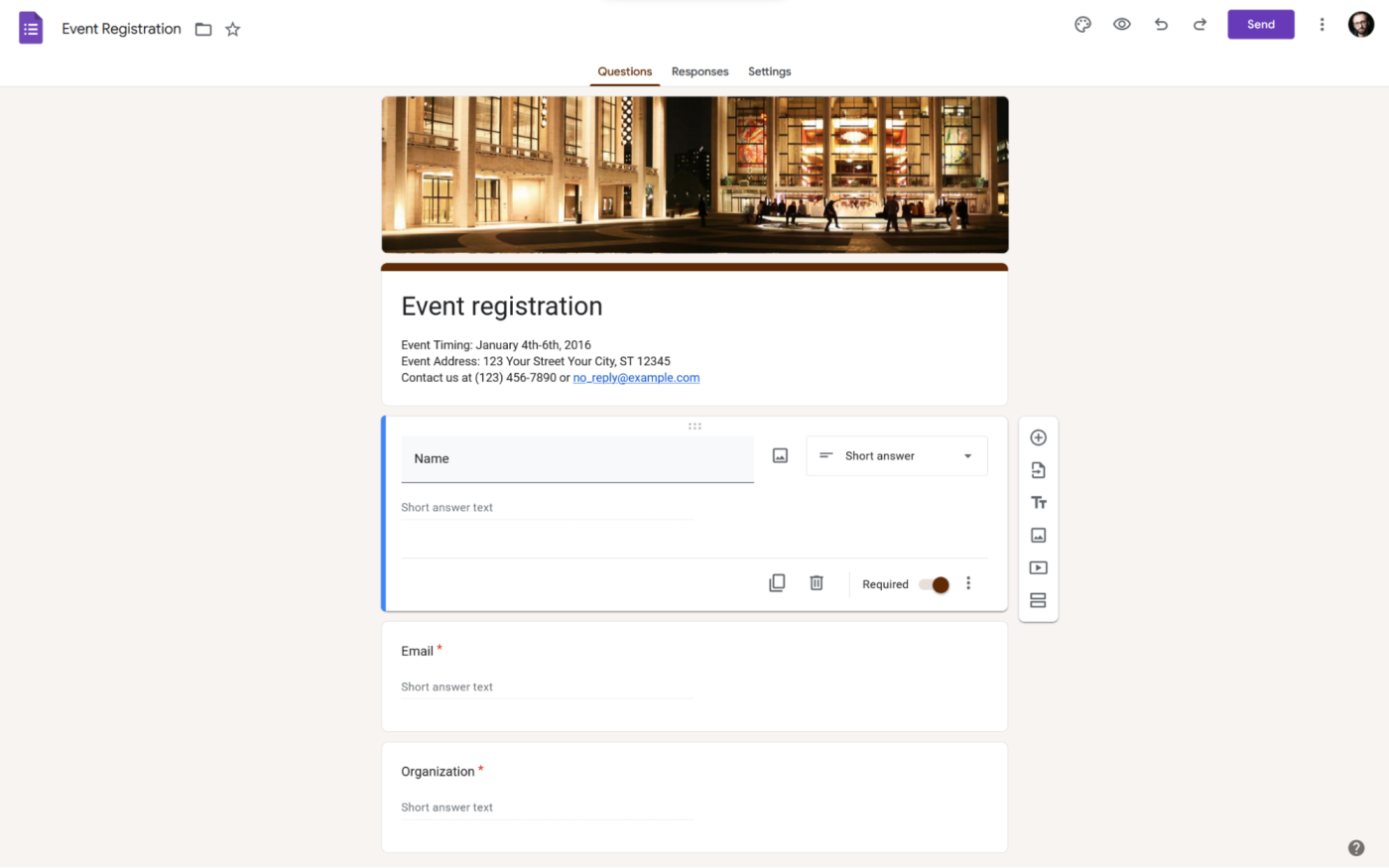The height and width of the screenshot is (868, 1389).
Task: Preview the form with eye icon
Action: point(1121,25)
